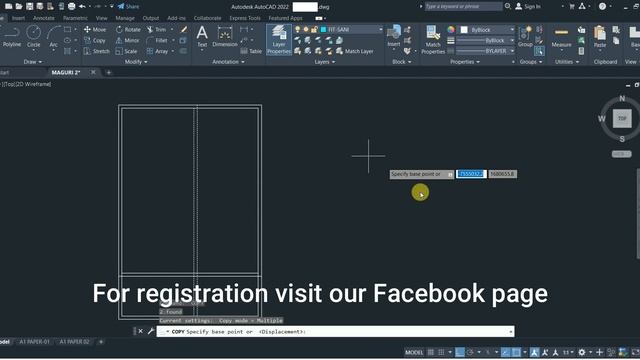This screenshot has height=360, width=640.
Task: Open the ByBlock color dropdown
Action: click(x=512, y=30)
